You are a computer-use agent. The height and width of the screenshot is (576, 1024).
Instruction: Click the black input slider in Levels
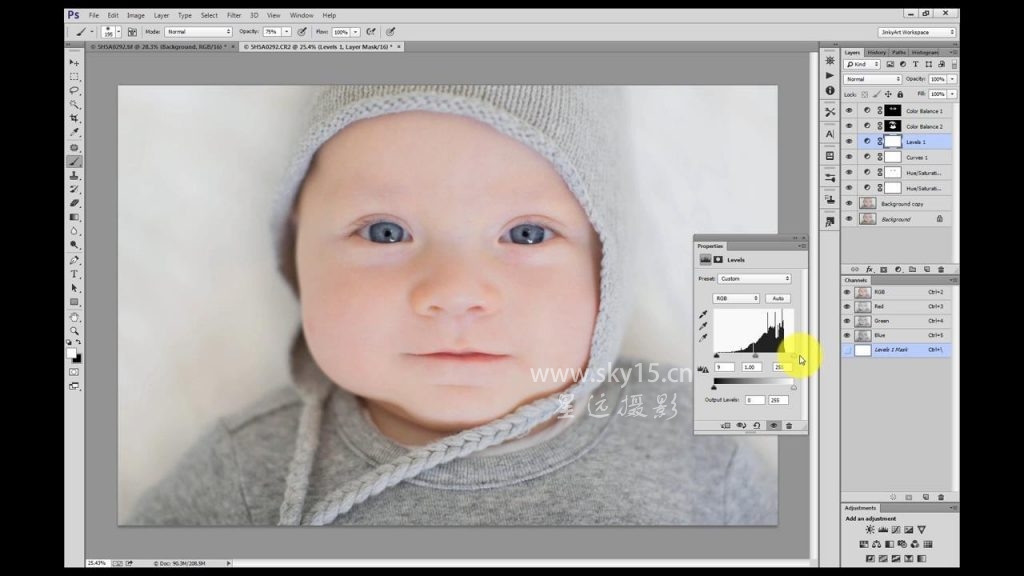point(716,356)
